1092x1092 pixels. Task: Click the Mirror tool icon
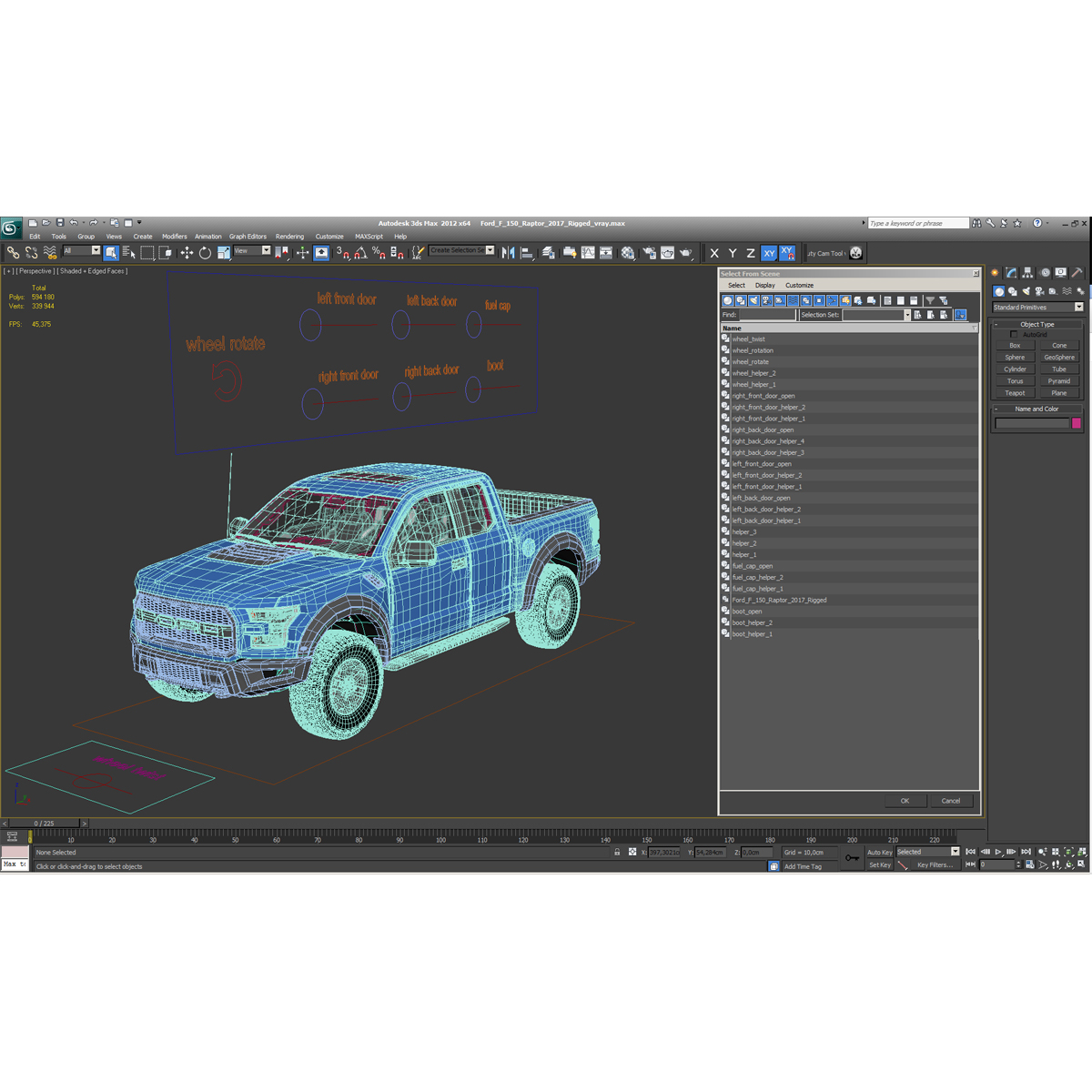pyautogui.click(x=508, y=253)
